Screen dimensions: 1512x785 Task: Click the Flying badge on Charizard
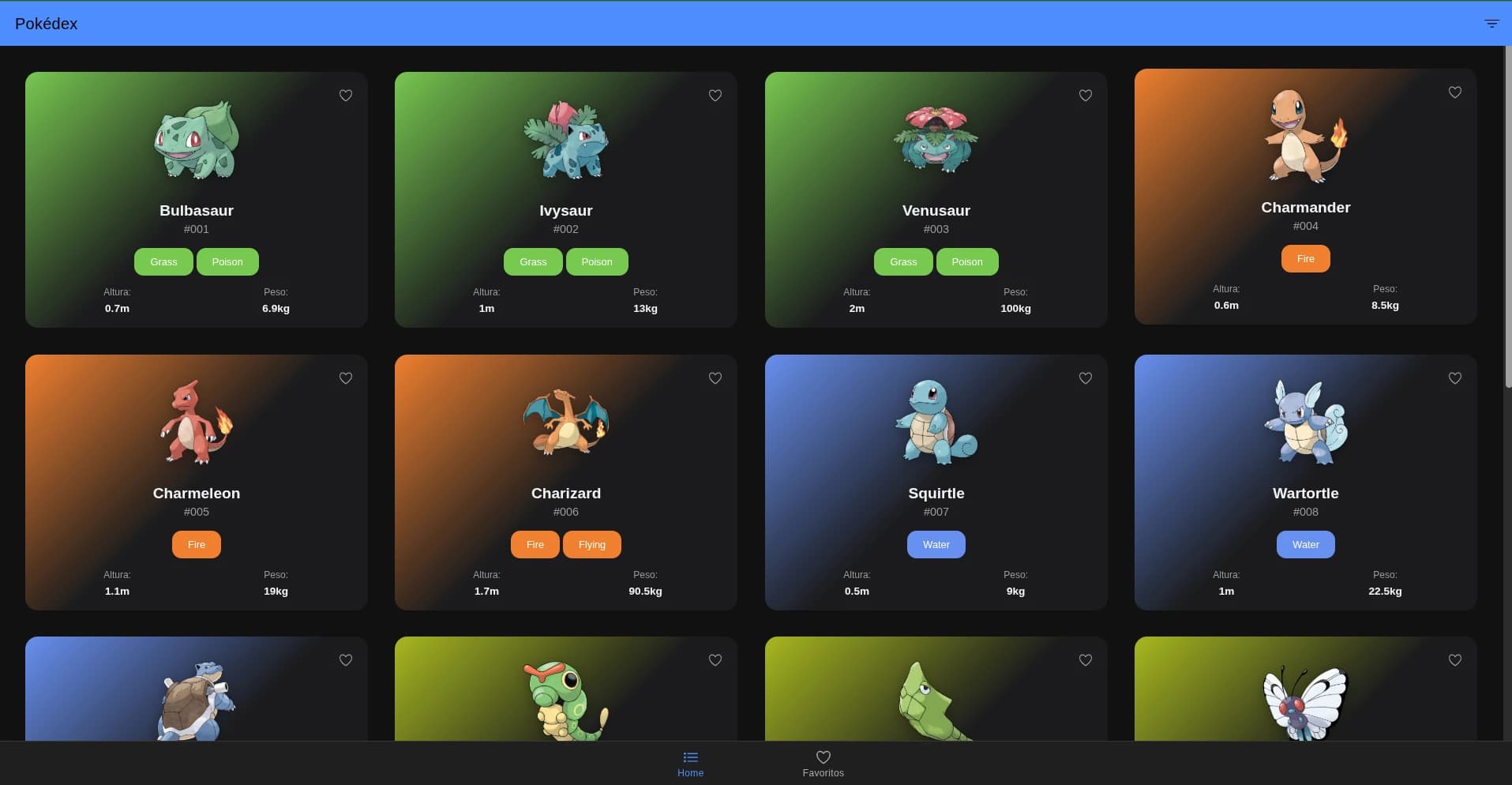591,544
